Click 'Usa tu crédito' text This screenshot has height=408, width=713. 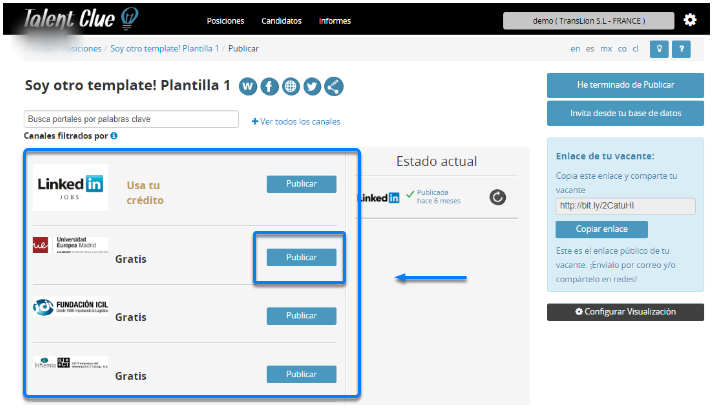tap(145, 192)
